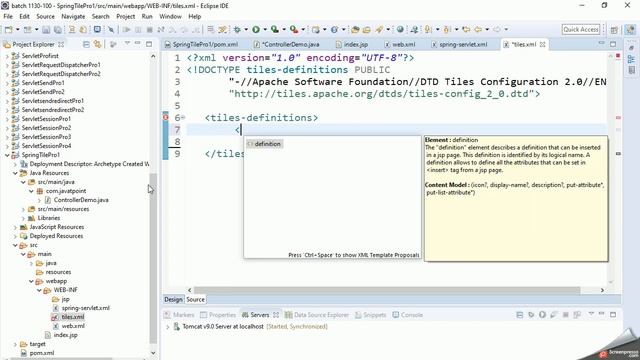This screenshot has height=360, width=640.
Task: Click the Debug bug icon
Action: [237, 29]
